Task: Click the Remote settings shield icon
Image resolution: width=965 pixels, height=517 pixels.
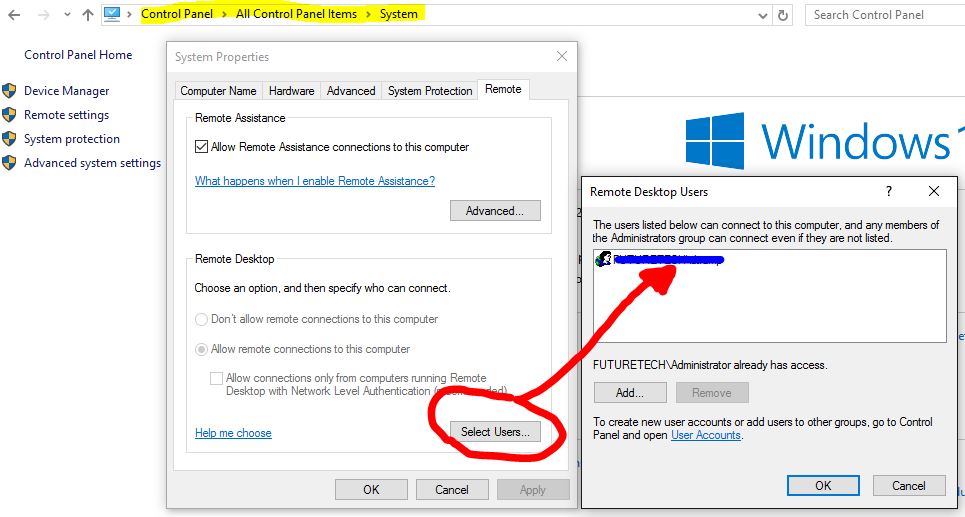Action: coord(9,114)
